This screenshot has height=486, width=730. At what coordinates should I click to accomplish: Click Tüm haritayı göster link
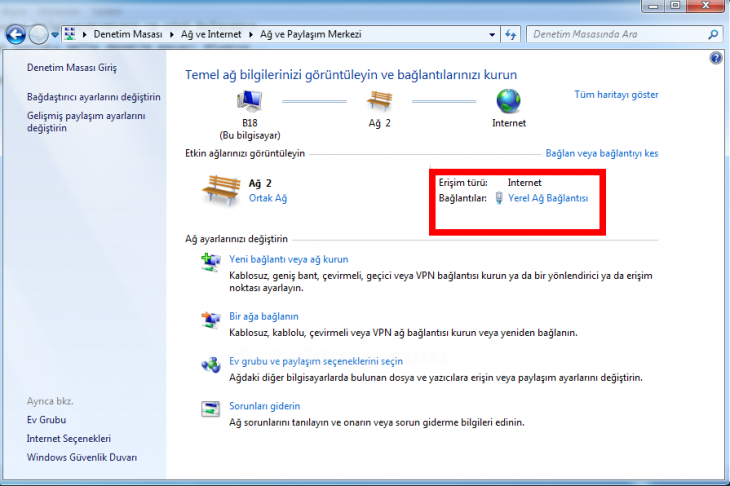pyautogui.click(x=616, y=95)
